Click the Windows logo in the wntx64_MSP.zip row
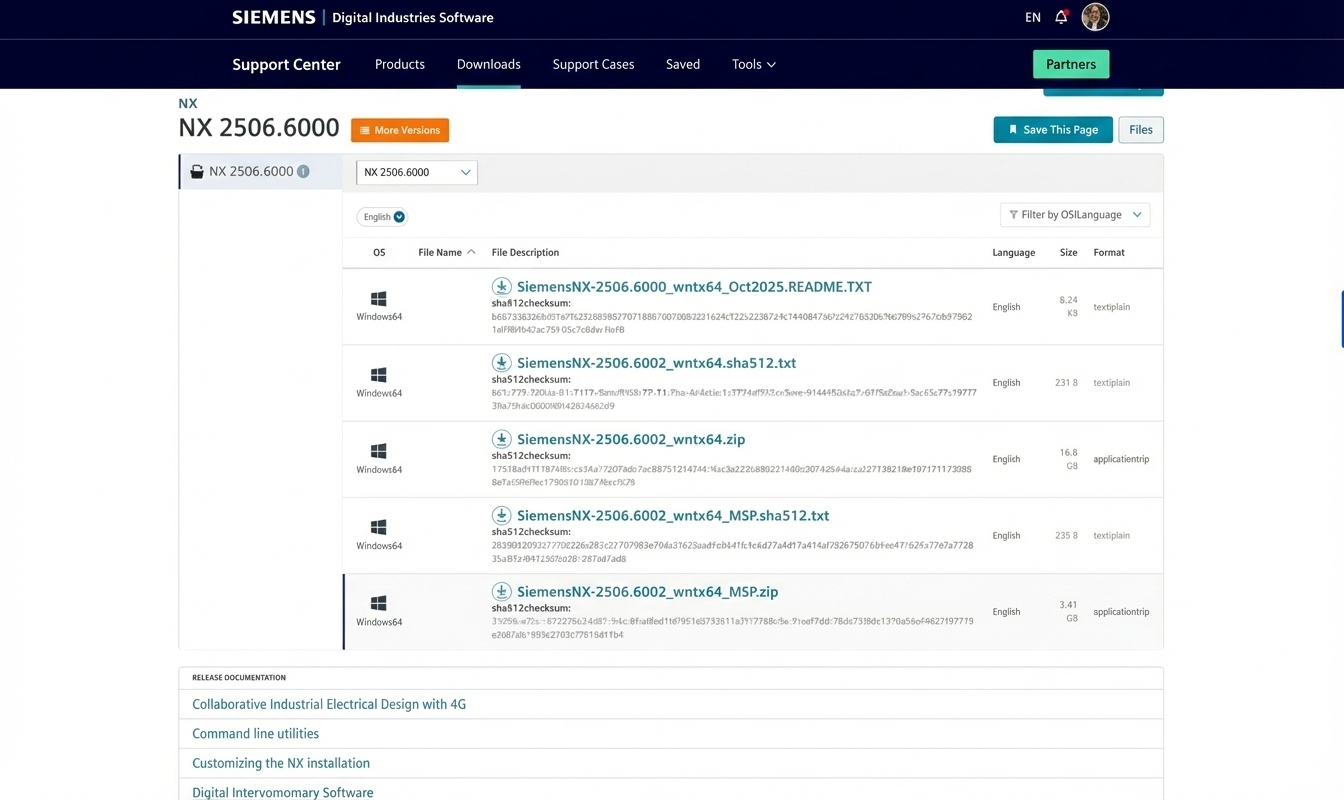Screen dimensions: 1344x800 pyautogui.click(x=379, y=603)
